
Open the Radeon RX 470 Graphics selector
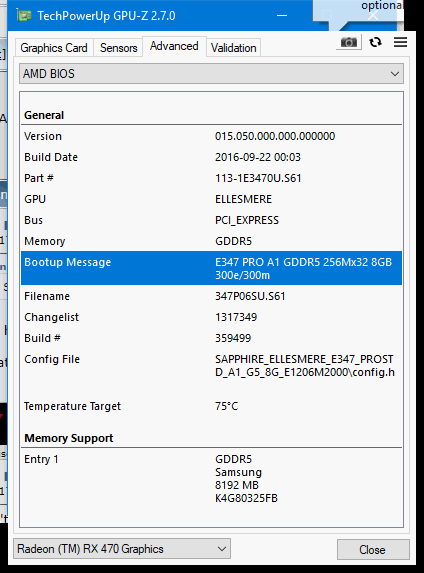pyautogui.click(x=122, y=549)
